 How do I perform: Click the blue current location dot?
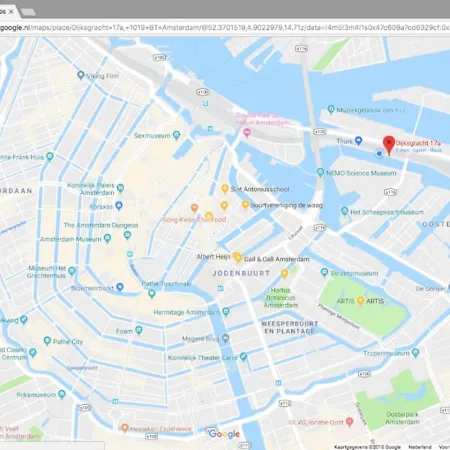pyautogui.click(x=379, y=154)
